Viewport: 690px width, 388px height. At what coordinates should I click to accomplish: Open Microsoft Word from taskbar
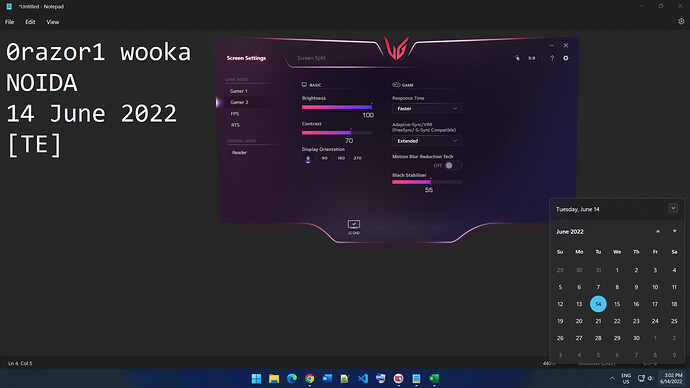(x=327, y=378)
